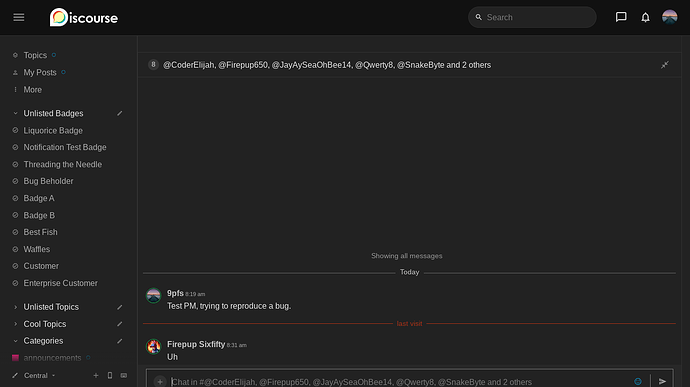Screen dimensions: 690x387
Task: Open Liquorice Badge link
Action: click(53, 130)
